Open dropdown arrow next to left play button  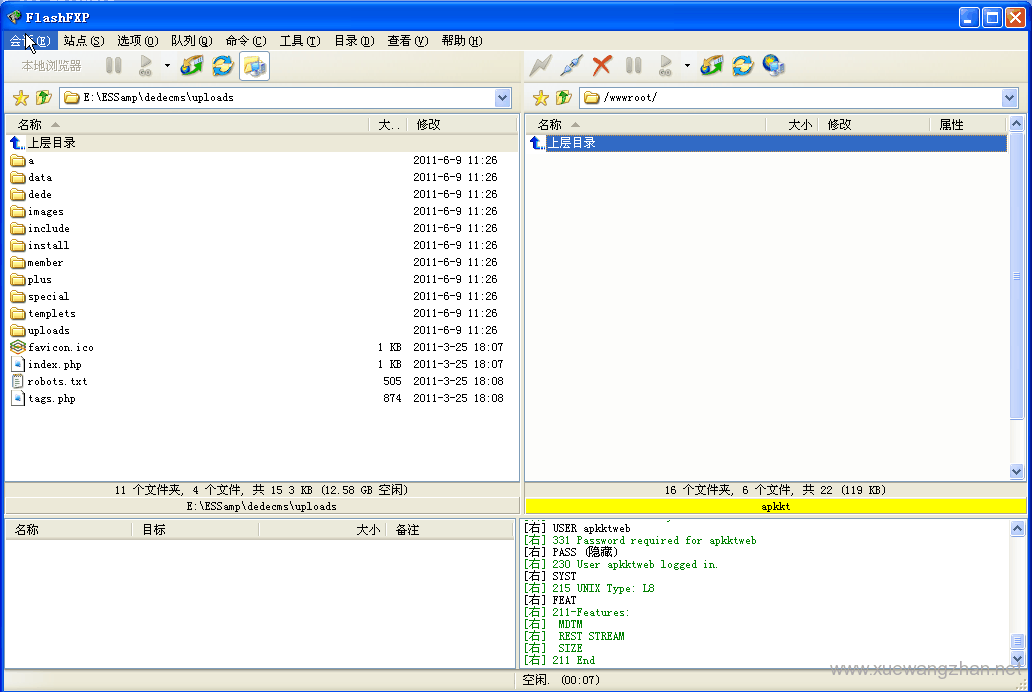167,67
